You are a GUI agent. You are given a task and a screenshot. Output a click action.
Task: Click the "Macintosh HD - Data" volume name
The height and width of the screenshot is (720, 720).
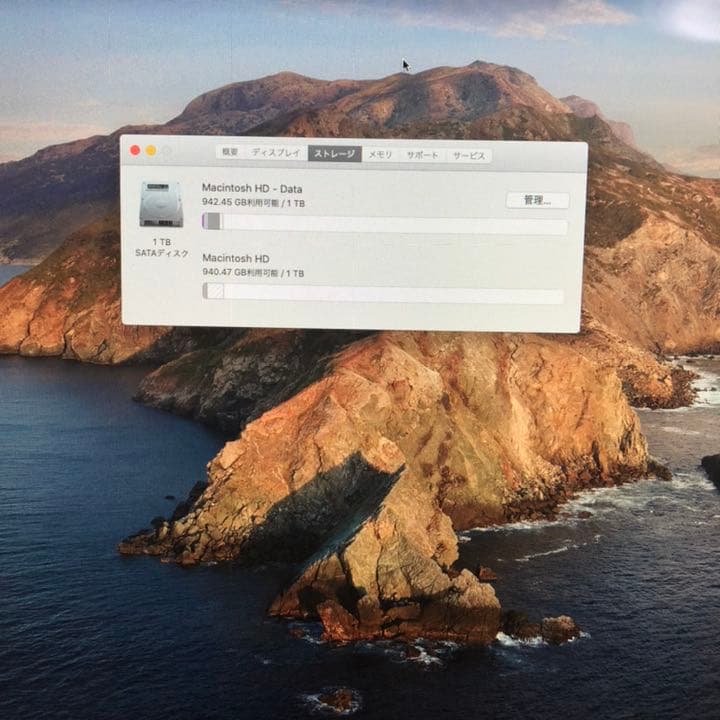252,189
